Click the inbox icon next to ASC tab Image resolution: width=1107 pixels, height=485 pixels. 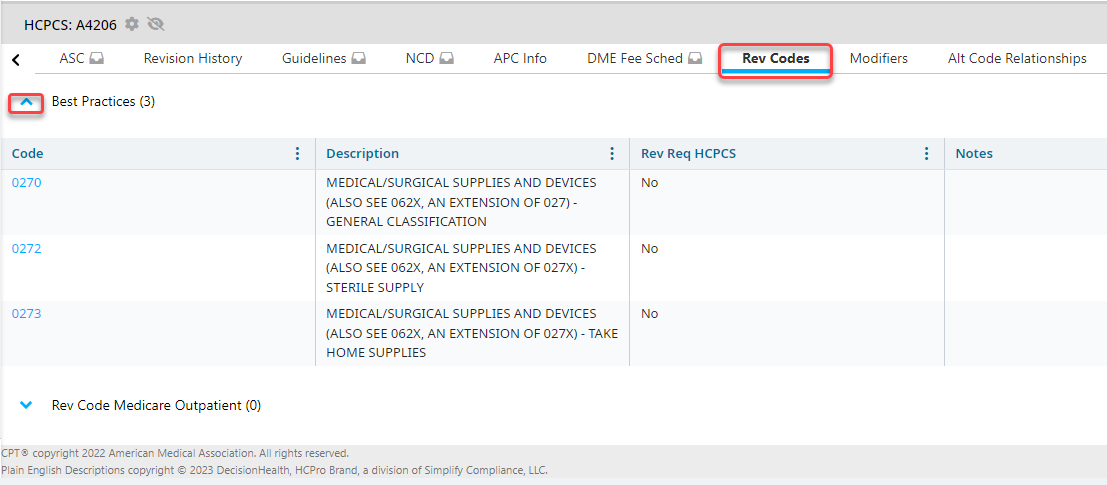(97, 59)
